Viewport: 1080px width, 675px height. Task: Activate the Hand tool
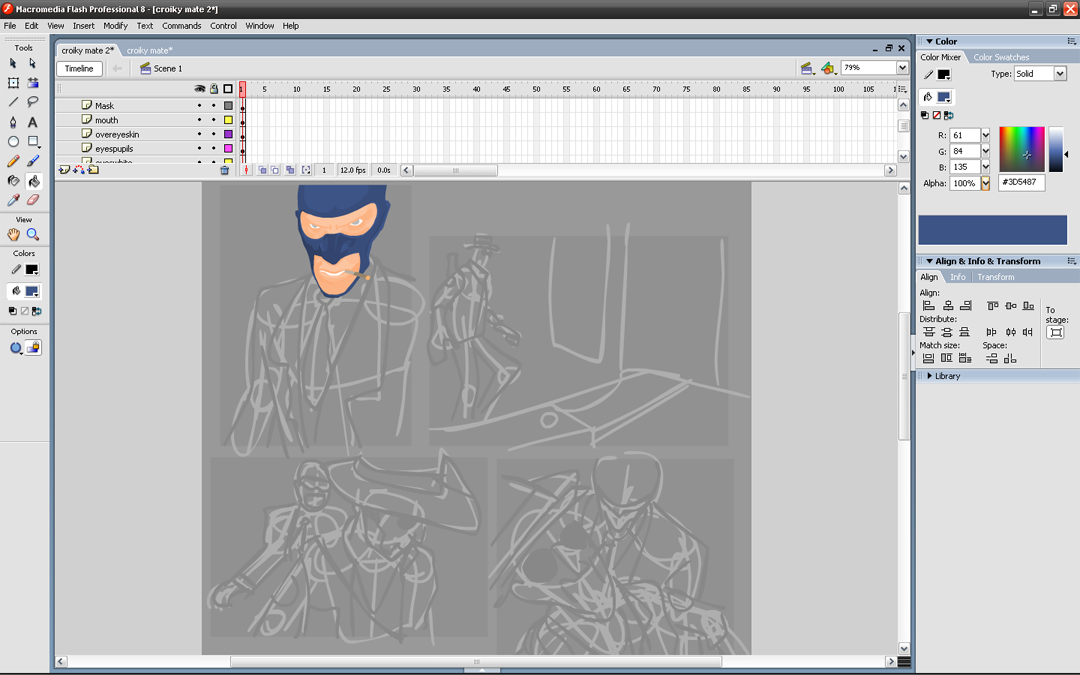click(x=13, y=235)
